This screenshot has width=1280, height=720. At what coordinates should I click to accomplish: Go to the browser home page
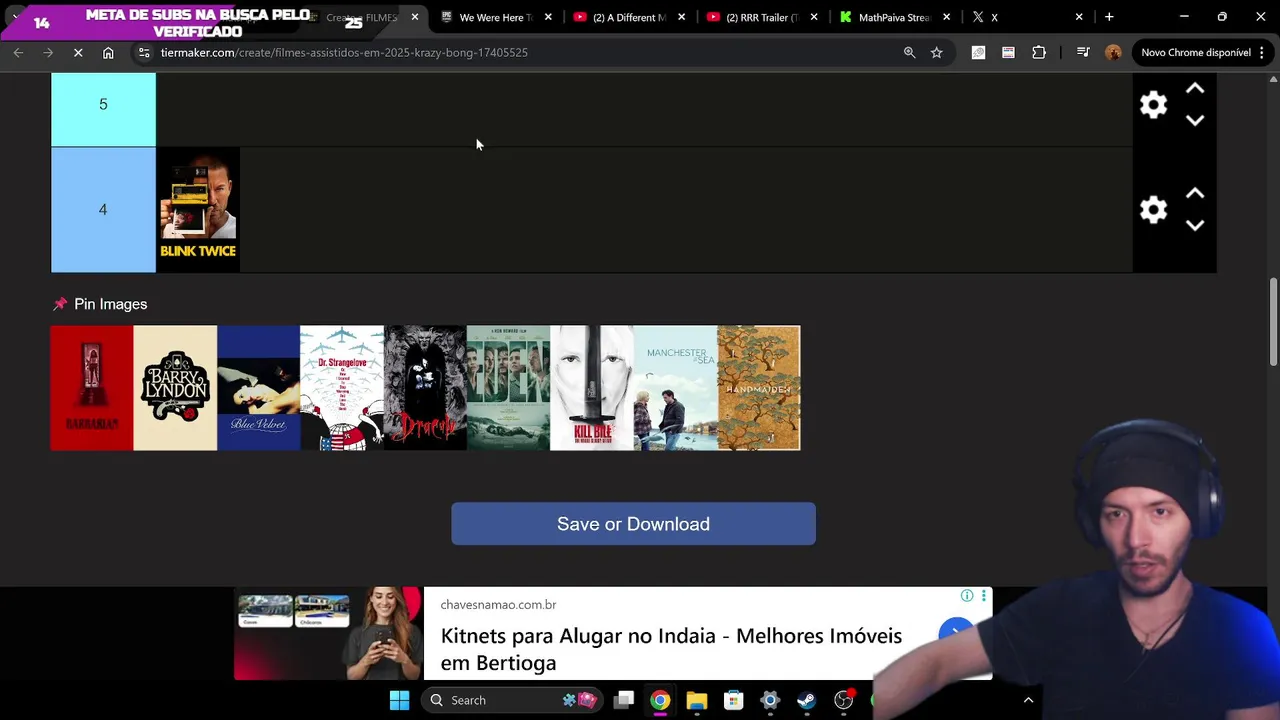click(108, 53)
